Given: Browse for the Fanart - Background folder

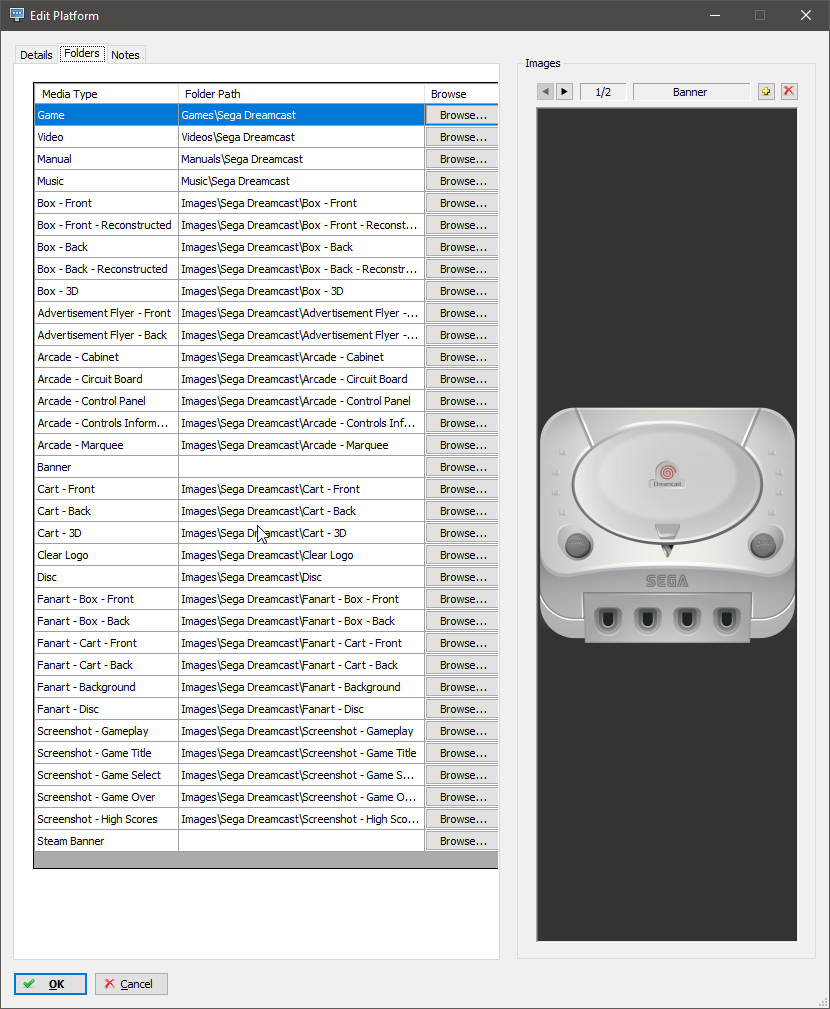Looking at the screenshot, I should (461, 687).
